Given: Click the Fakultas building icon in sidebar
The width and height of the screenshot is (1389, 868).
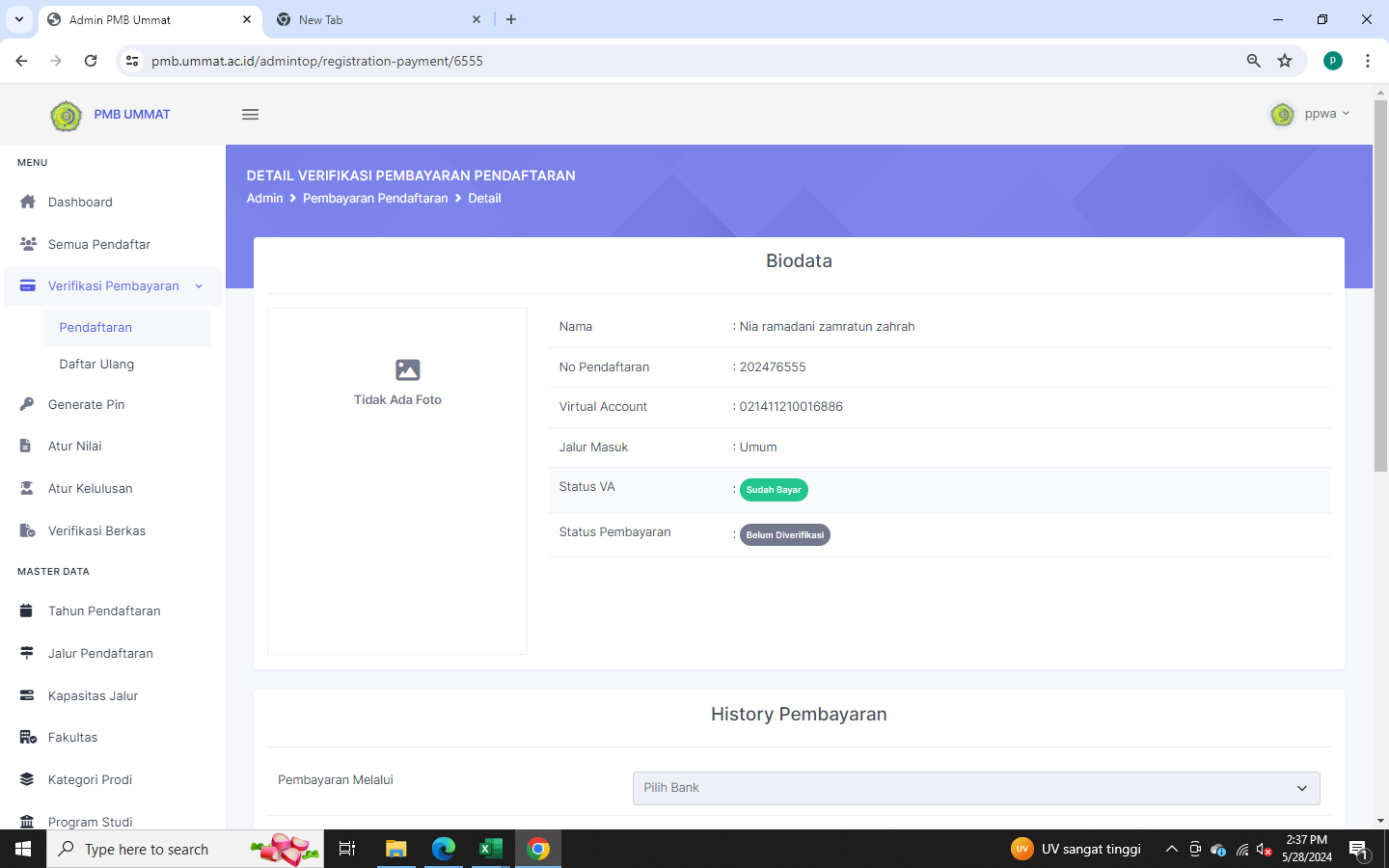Looking at the screenshot, I should point(27,737).
